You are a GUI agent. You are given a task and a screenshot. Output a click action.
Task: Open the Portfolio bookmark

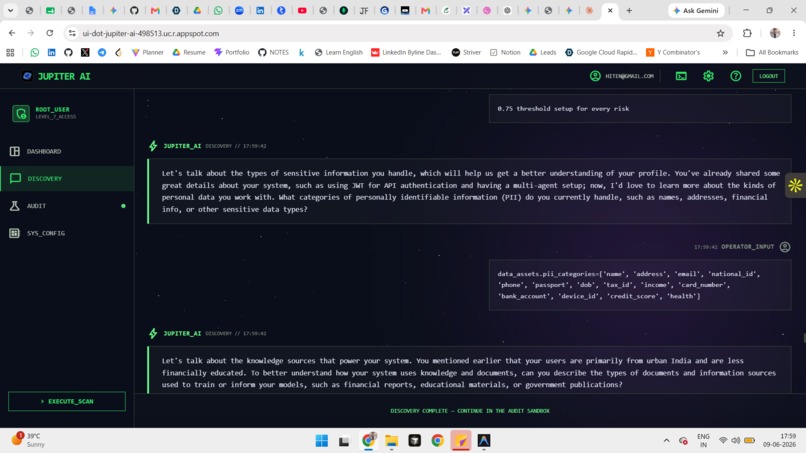231,52
